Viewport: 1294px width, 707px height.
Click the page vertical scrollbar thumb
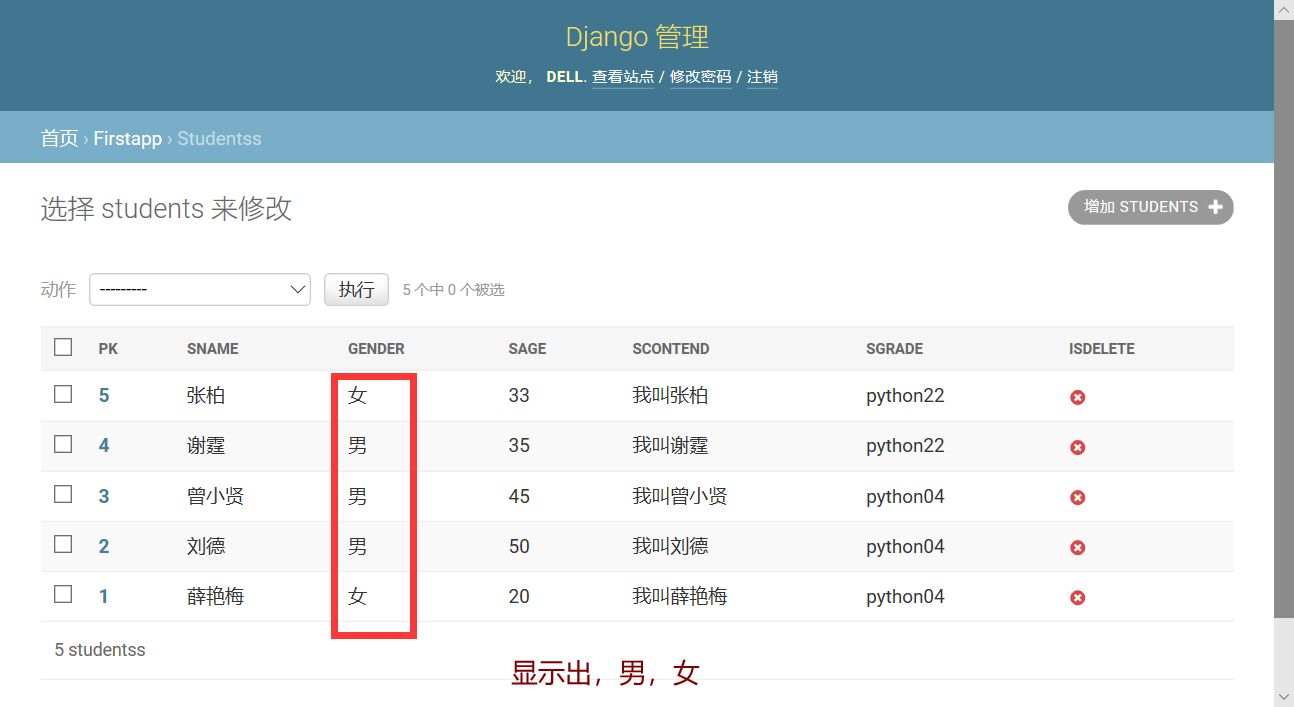click(x=1284, y=318)
